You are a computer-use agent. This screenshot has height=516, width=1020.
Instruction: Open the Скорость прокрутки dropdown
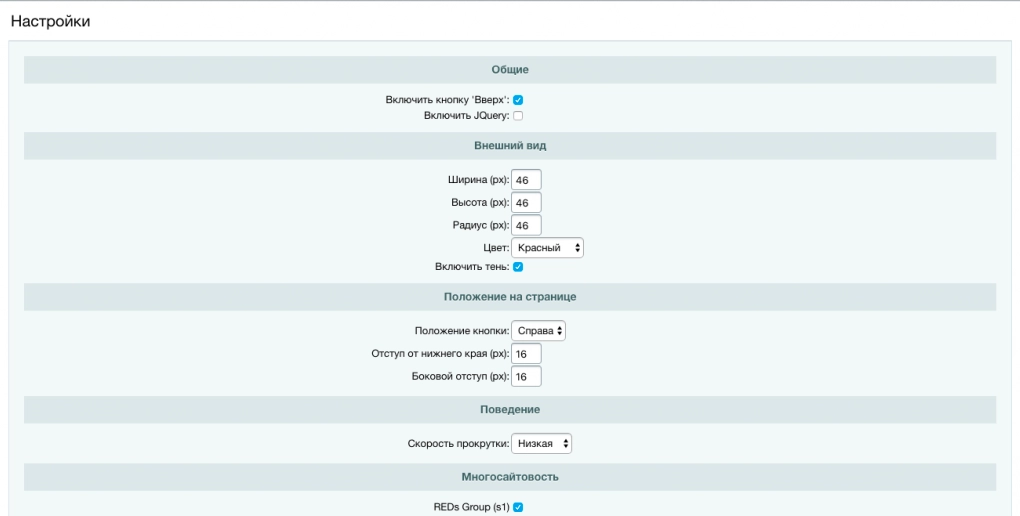tap(541, 444)
